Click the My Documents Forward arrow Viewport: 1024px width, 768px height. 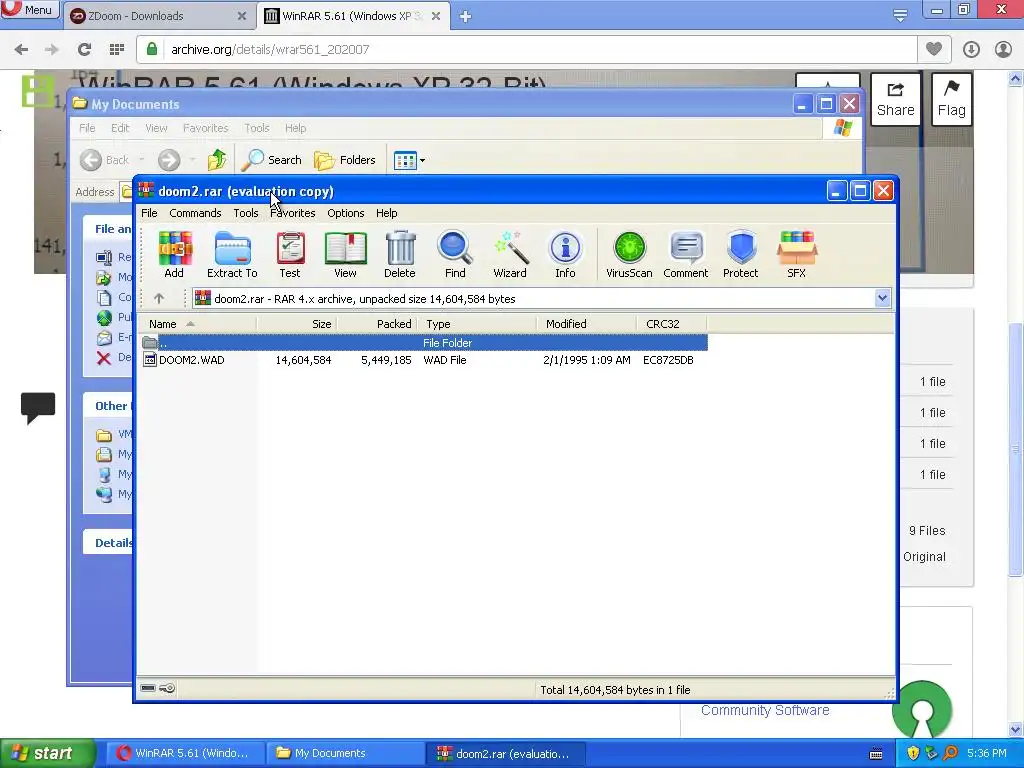(169, 159)
